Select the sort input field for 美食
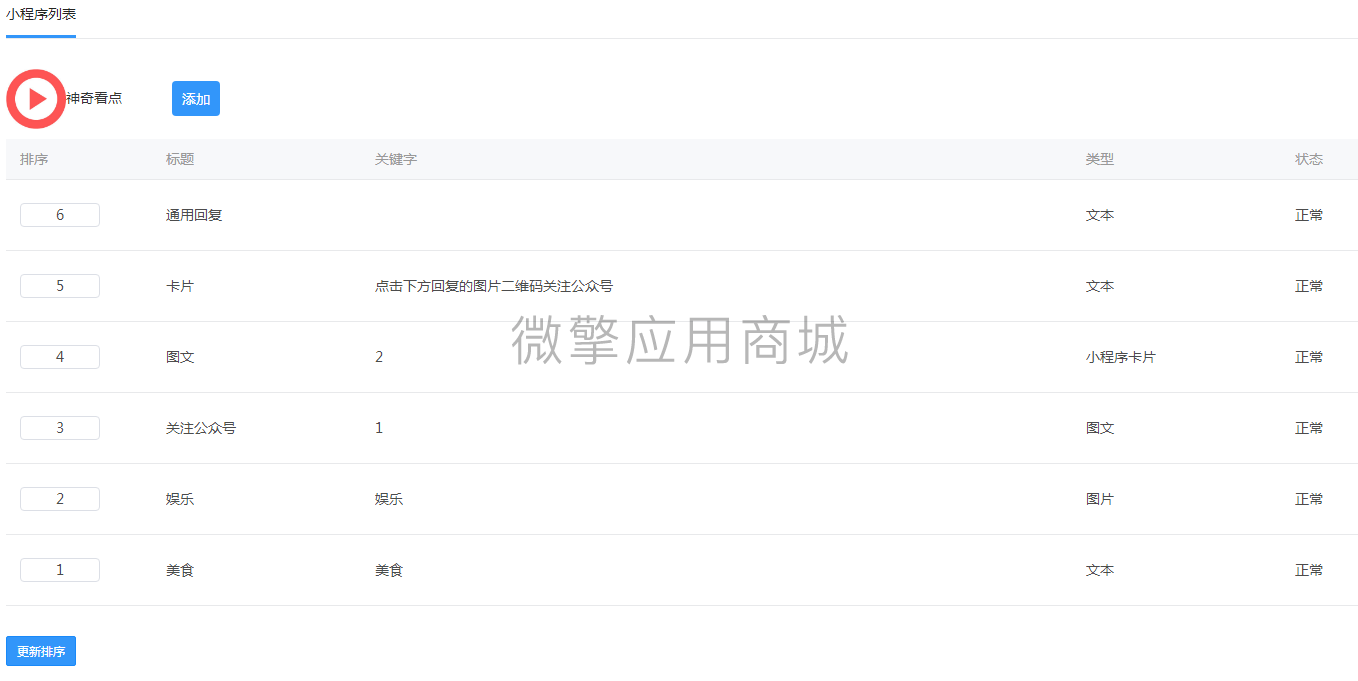Screen dimensions: 1358x681 (x=59, y=569)
